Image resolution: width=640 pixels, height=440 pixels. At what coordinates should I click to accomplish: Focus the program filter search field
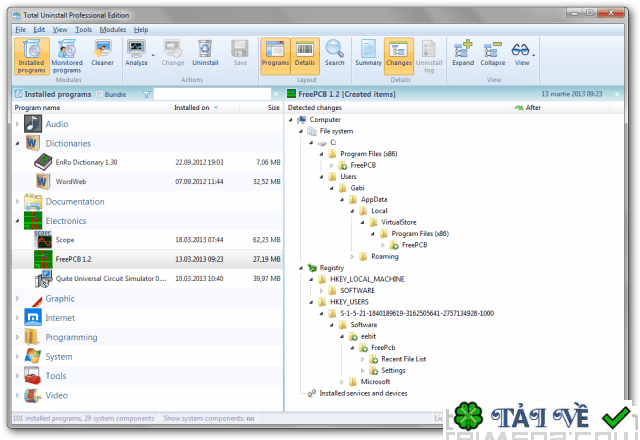click(x=212, y=94)
